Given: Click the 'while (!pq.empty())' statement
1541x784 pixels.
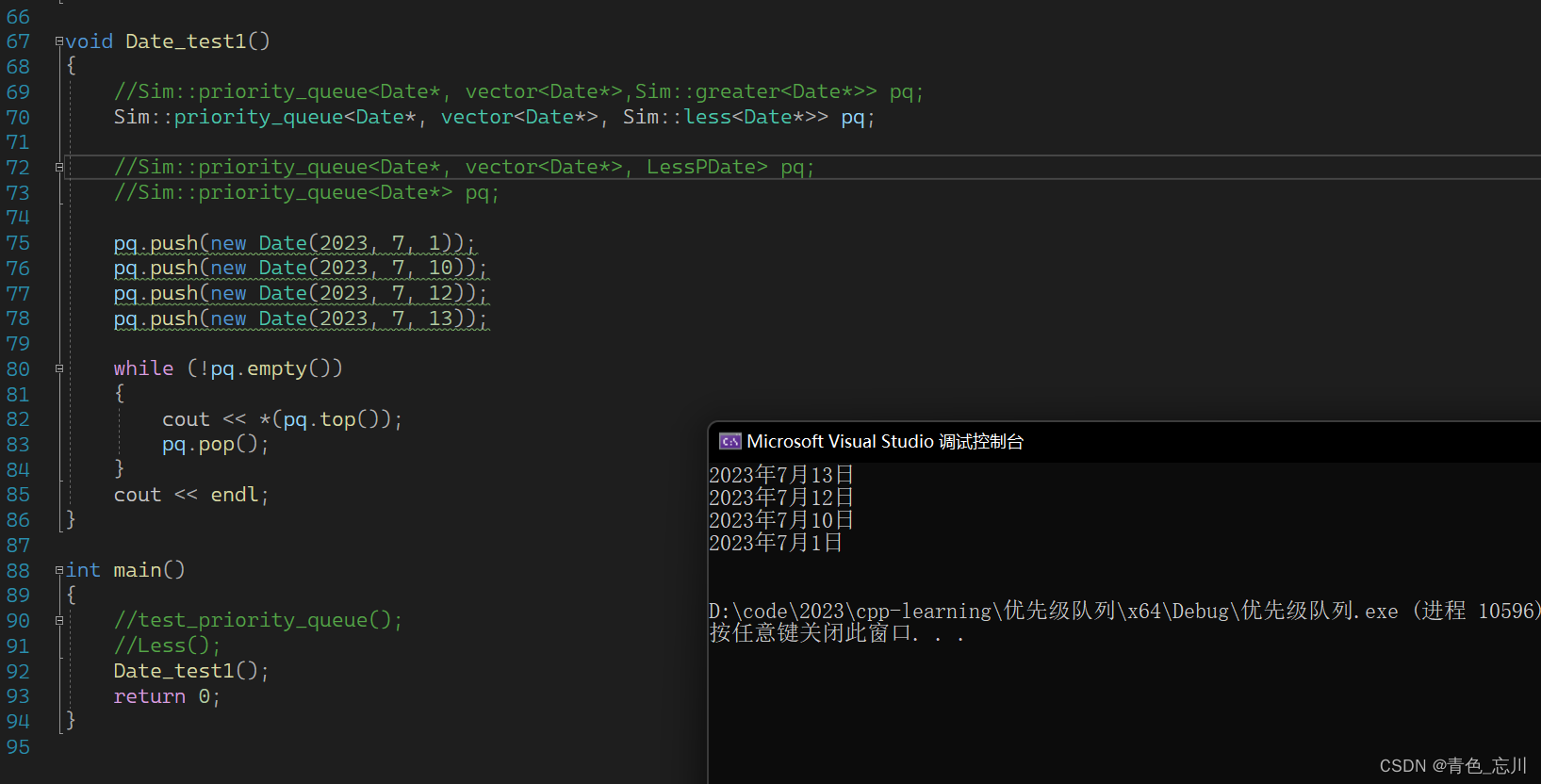Looking at the screenshot, I should pos(228,368).
